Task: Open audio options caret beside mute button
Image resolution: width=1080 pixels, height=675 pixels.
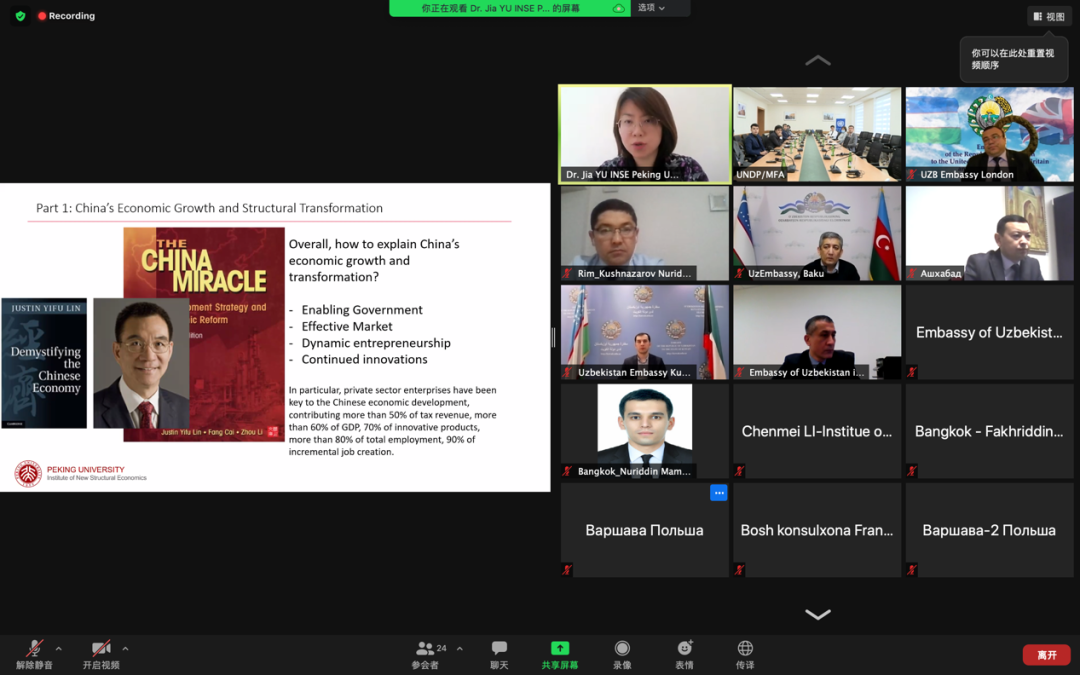Action: click(x=59, y=648)
